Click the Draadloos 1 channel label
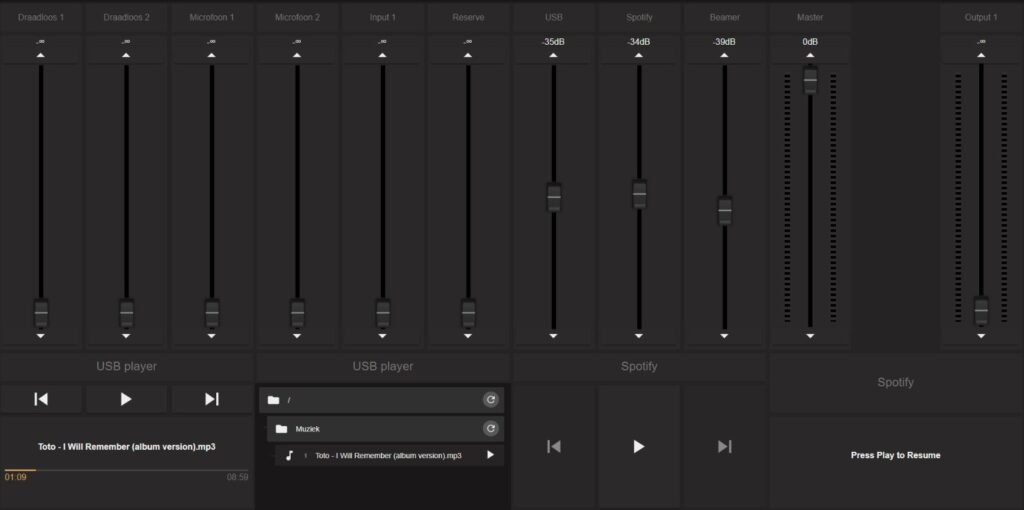The height and width of the screenshot is (510, 1024). (41, 18)
